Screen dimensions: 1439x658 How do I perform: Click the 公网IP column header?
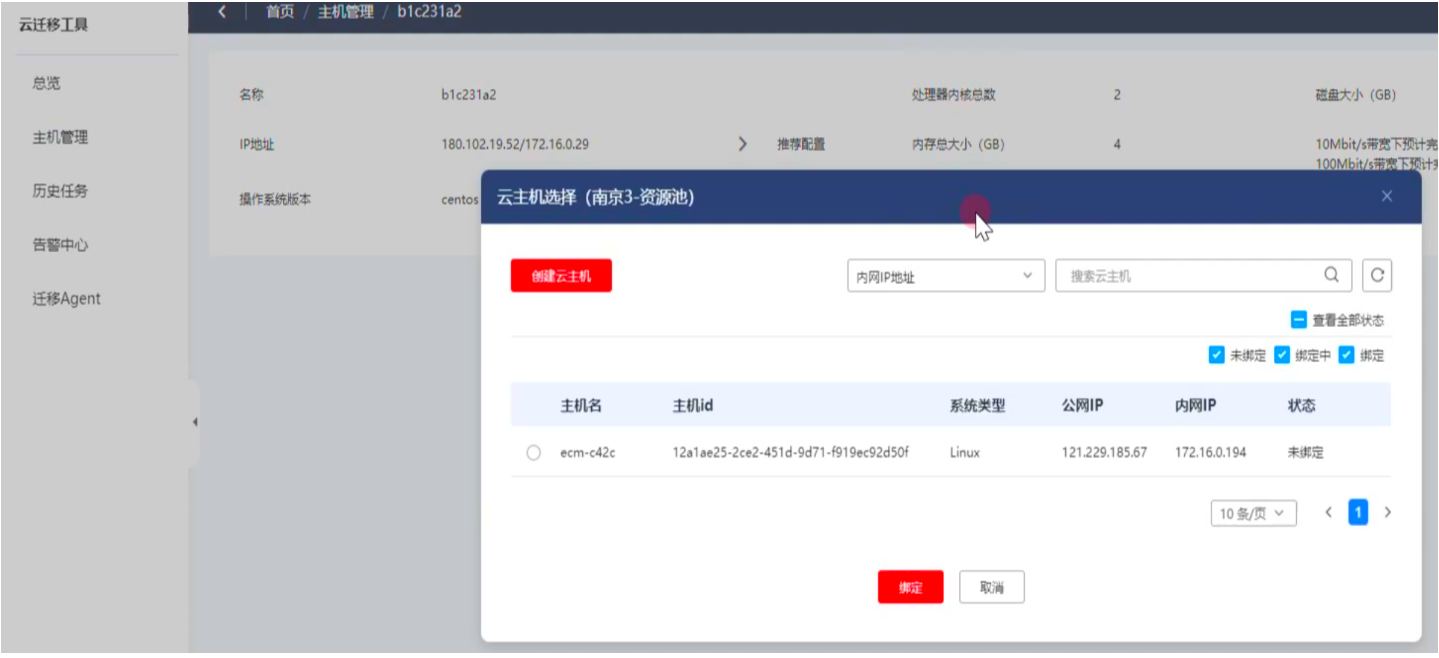point(1082,406)
